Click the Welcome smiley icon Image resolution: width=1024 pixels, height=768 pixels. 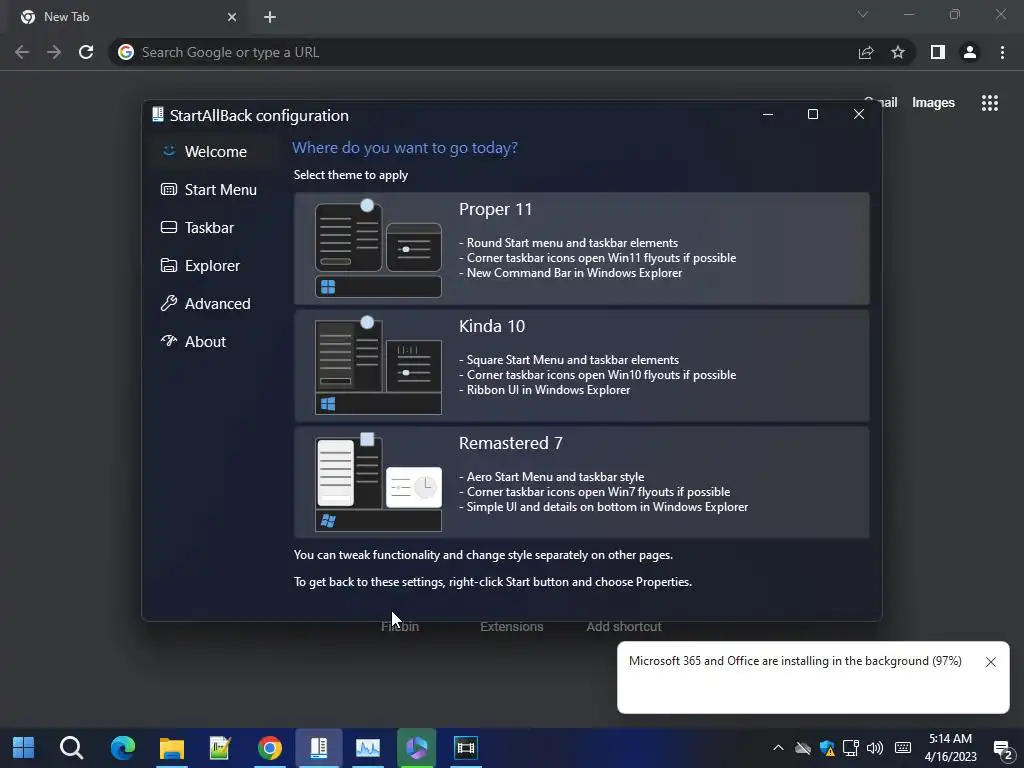click(x=168, y=151)
